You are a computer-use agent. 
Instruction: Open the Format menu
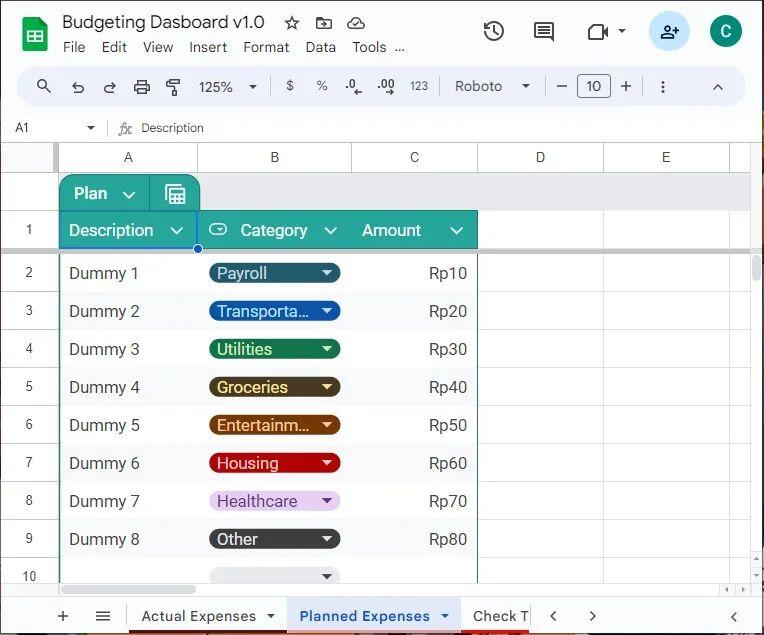point(266,47)
